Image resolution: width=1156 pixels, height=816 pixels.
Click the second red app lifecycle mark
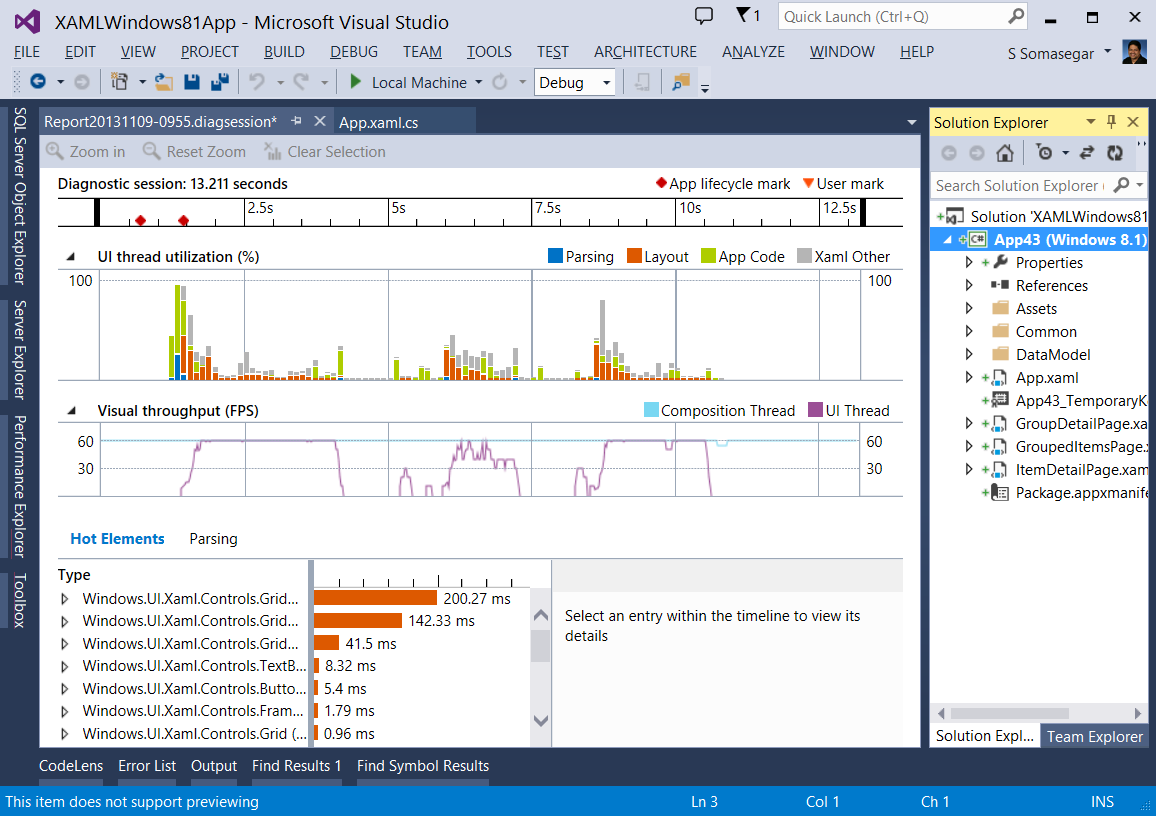[184, 220]
